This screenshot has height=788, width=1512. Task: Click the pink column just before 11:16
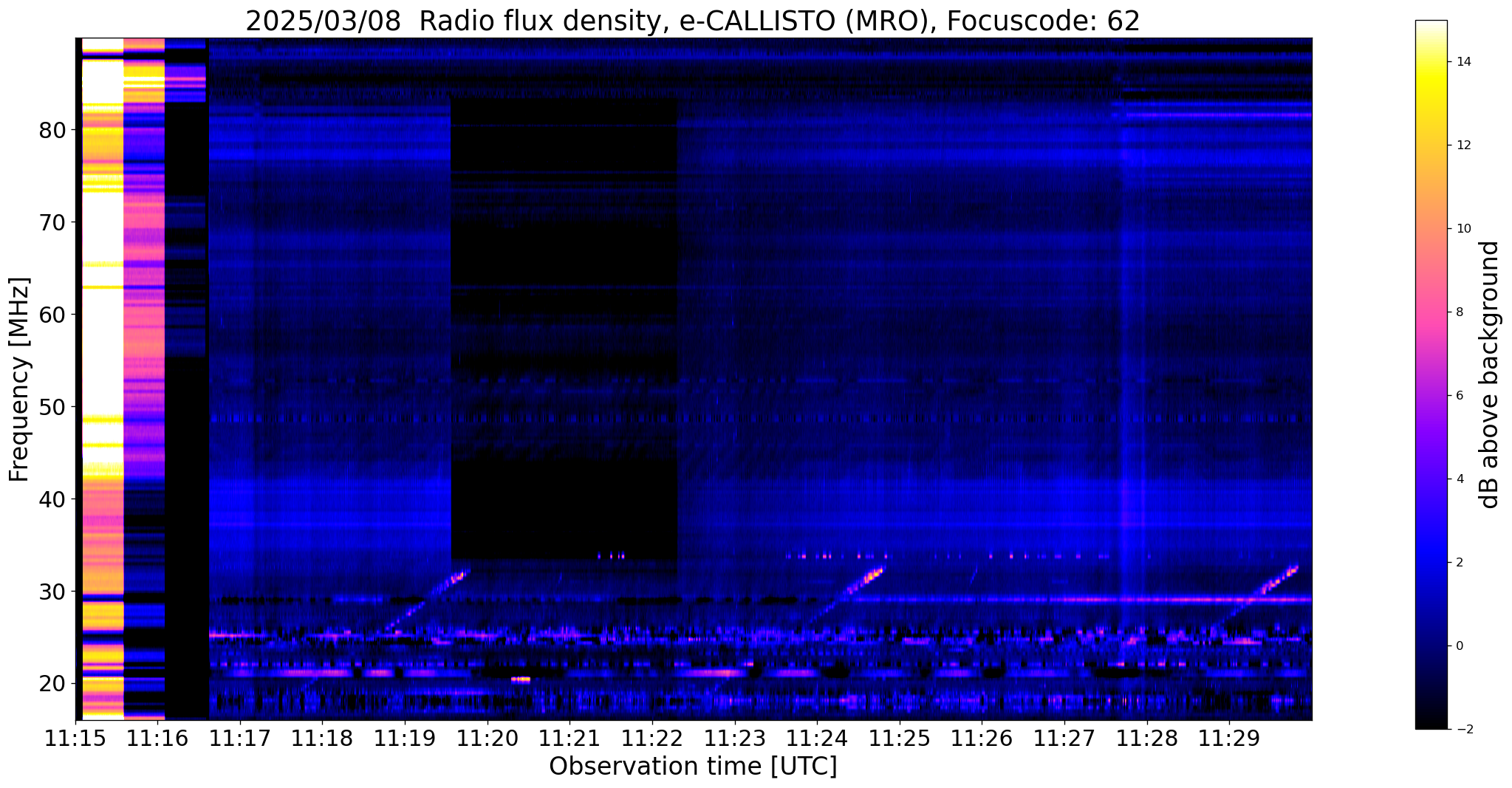[x=144, y=379]
